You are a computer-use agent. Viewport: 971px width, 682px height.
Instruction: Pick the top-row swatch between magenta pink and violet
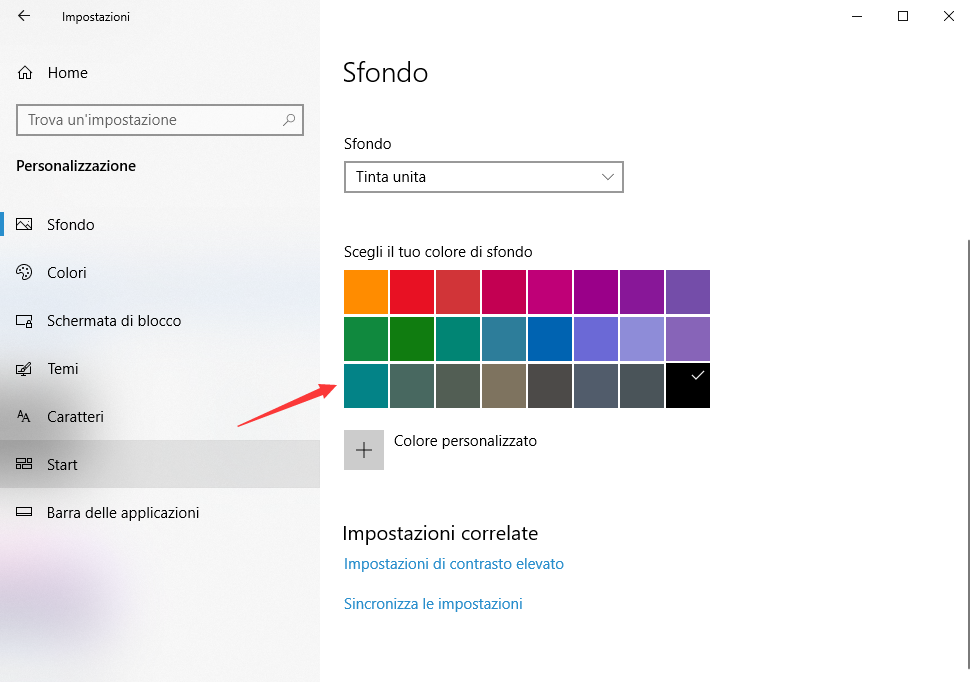(x=596, y=292)
